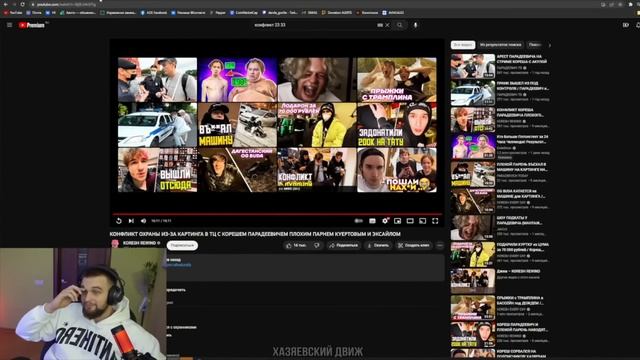
Task: Skip to next video in player
Action: coord(131,221)
